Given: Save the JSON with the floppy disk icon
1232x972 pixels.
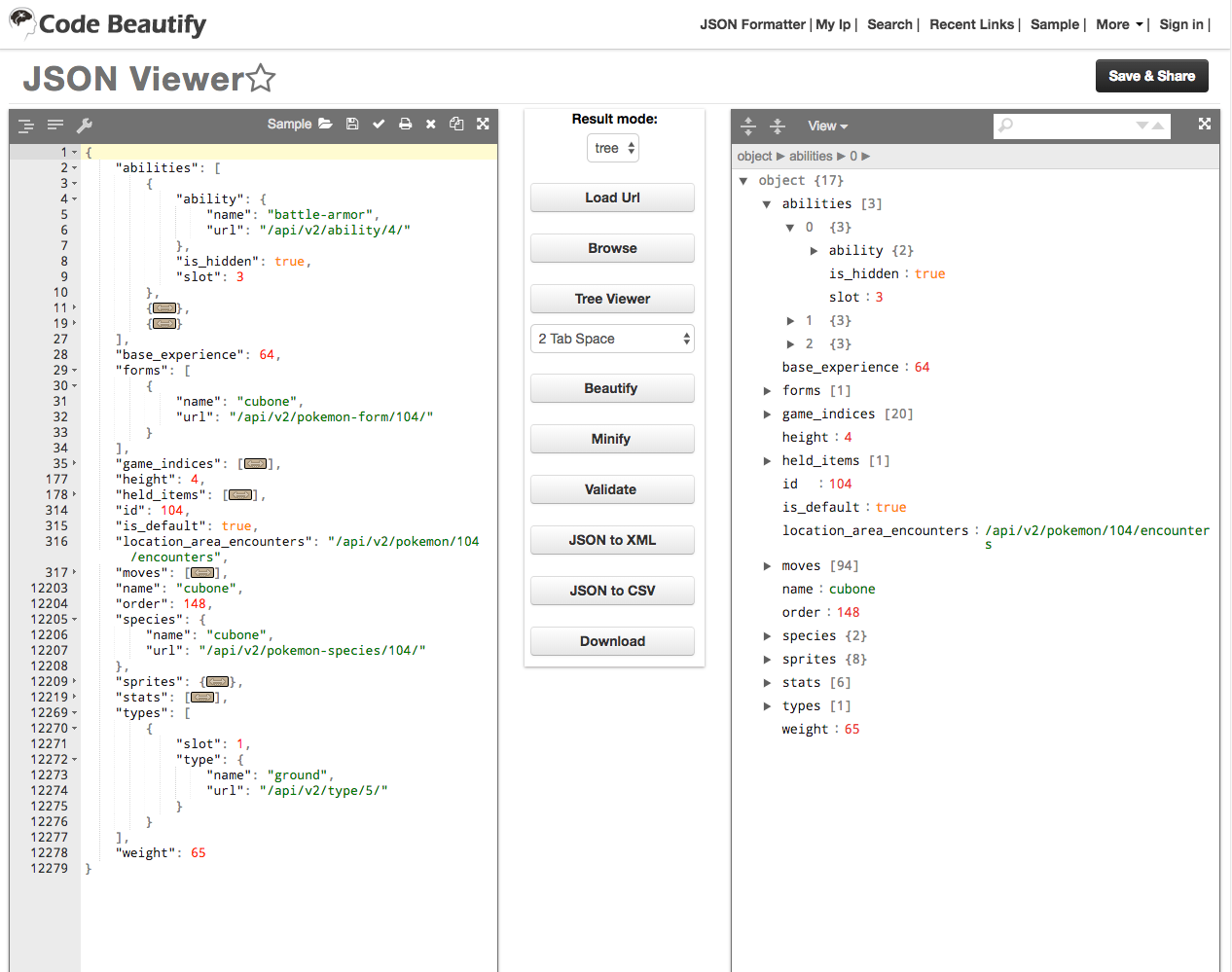Looking at the screenshot, I should click(x=352, y=124).
